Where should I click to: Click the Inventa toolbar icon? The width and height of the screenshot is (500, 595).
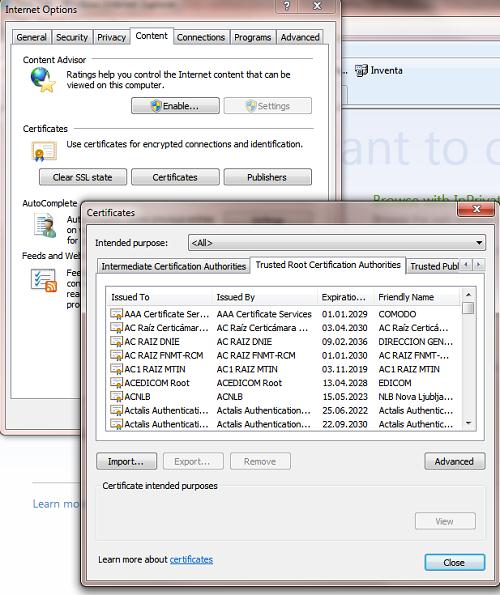pyautogui.click(x=361, y=70)
